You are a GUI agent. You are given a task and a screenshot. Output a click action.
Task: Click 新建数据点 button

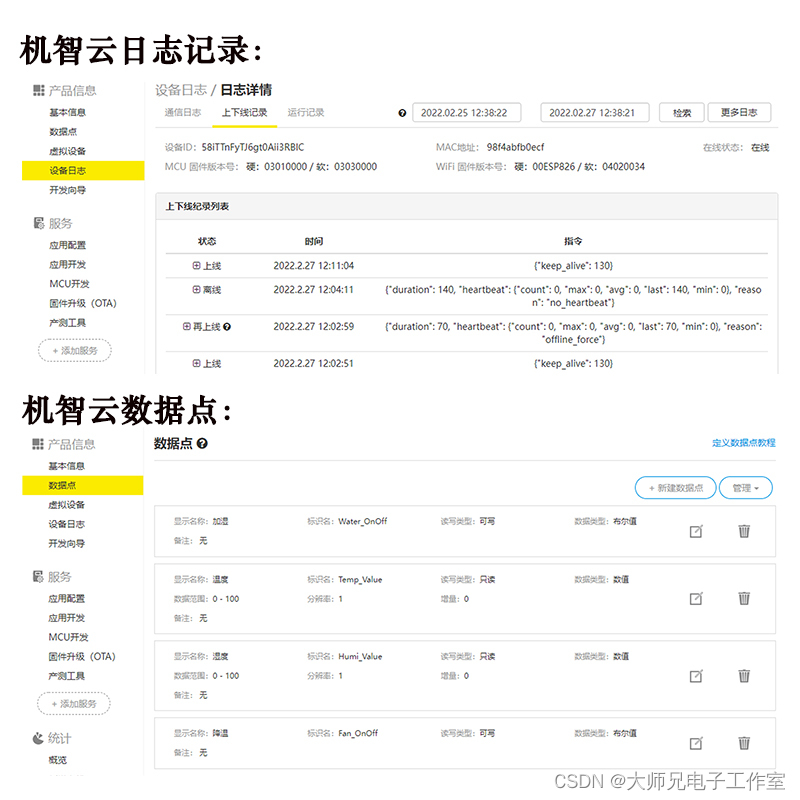[676, 488]
